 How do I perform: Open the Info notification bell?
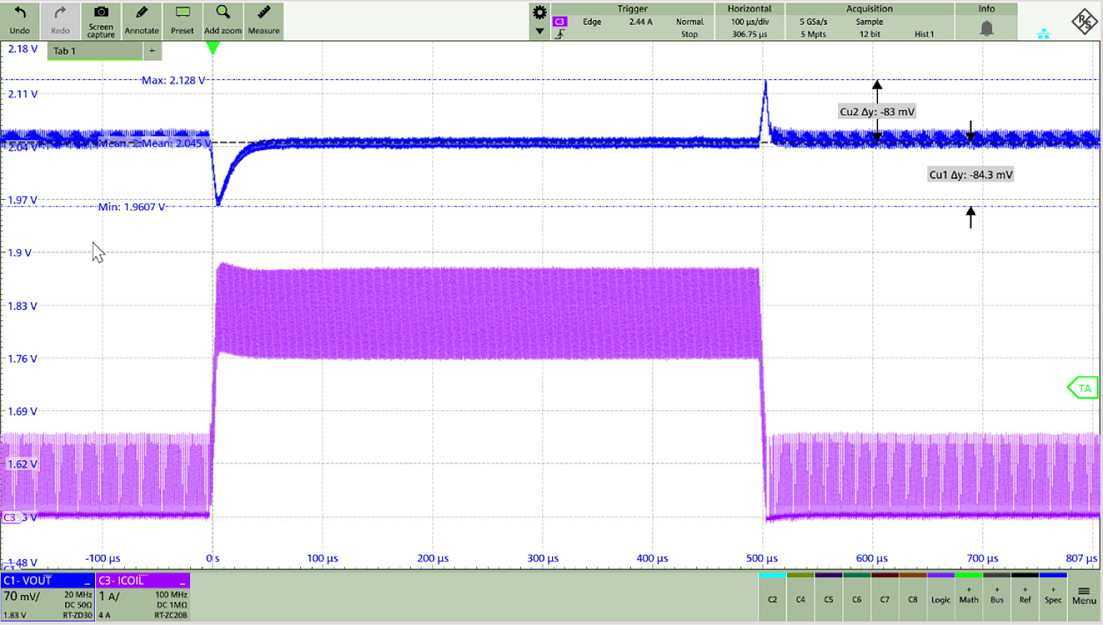[x=986, y=29]
